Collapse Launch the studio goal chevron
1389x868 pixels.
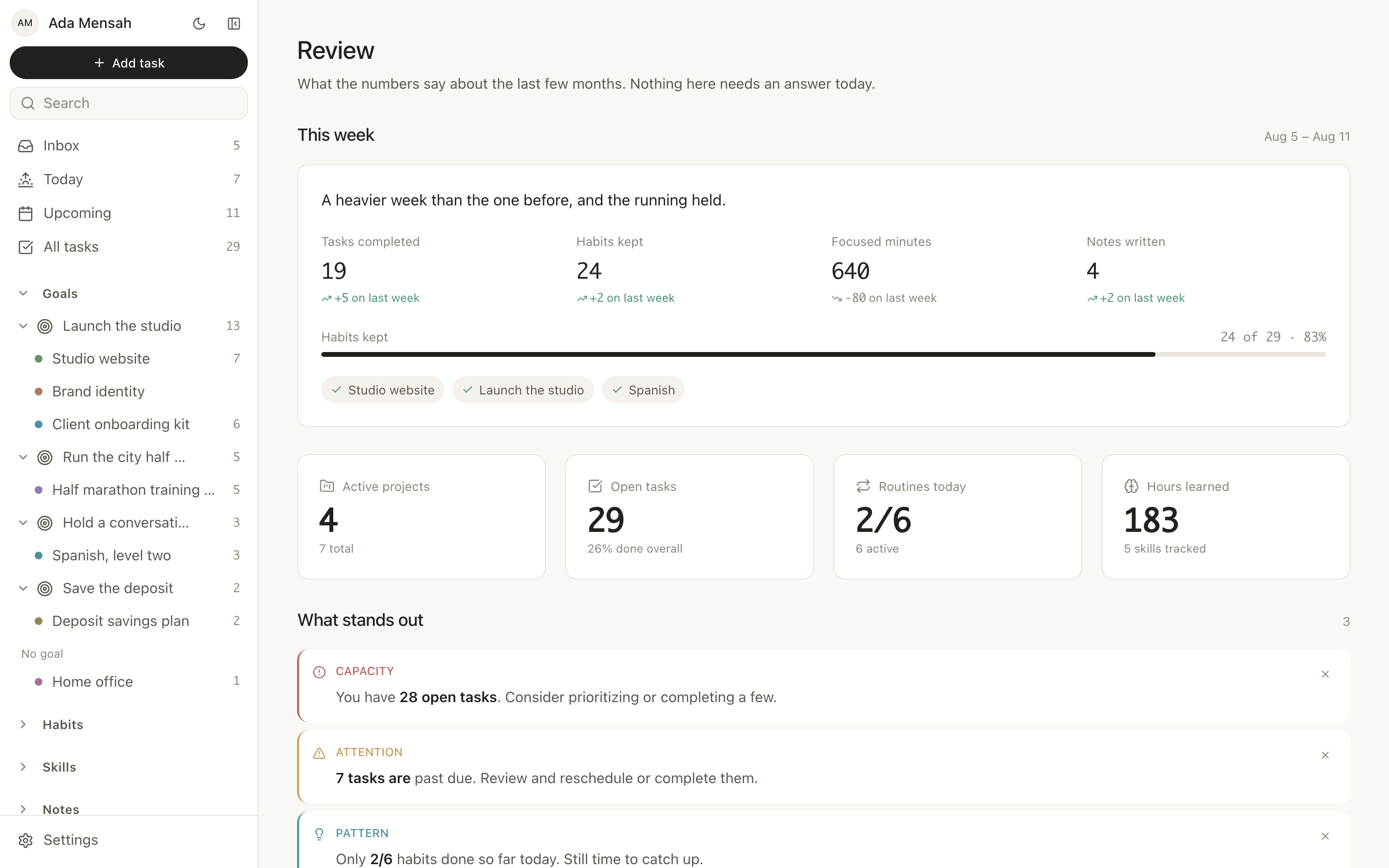click(23, 326)
